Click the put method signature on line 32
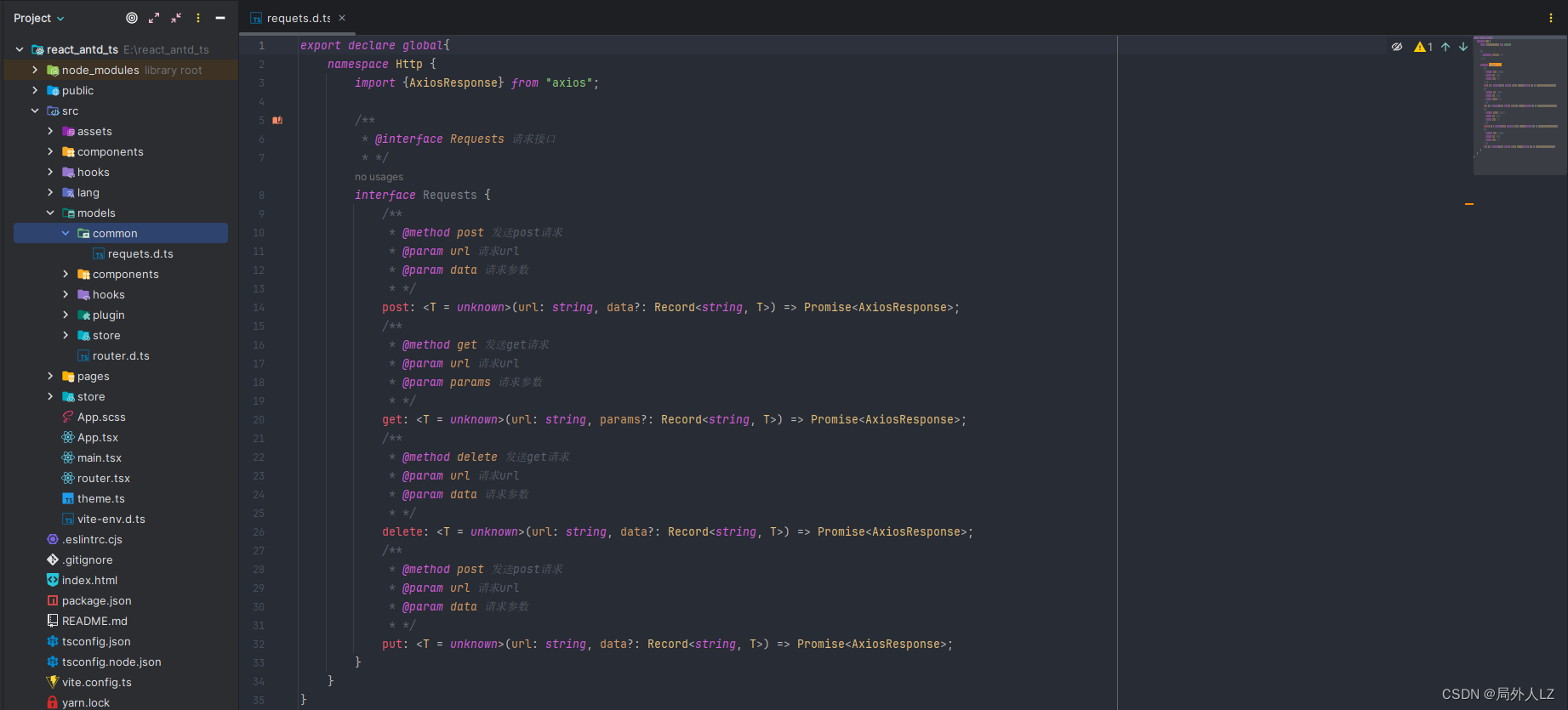1568x710 pixels. tap(667, 644)
